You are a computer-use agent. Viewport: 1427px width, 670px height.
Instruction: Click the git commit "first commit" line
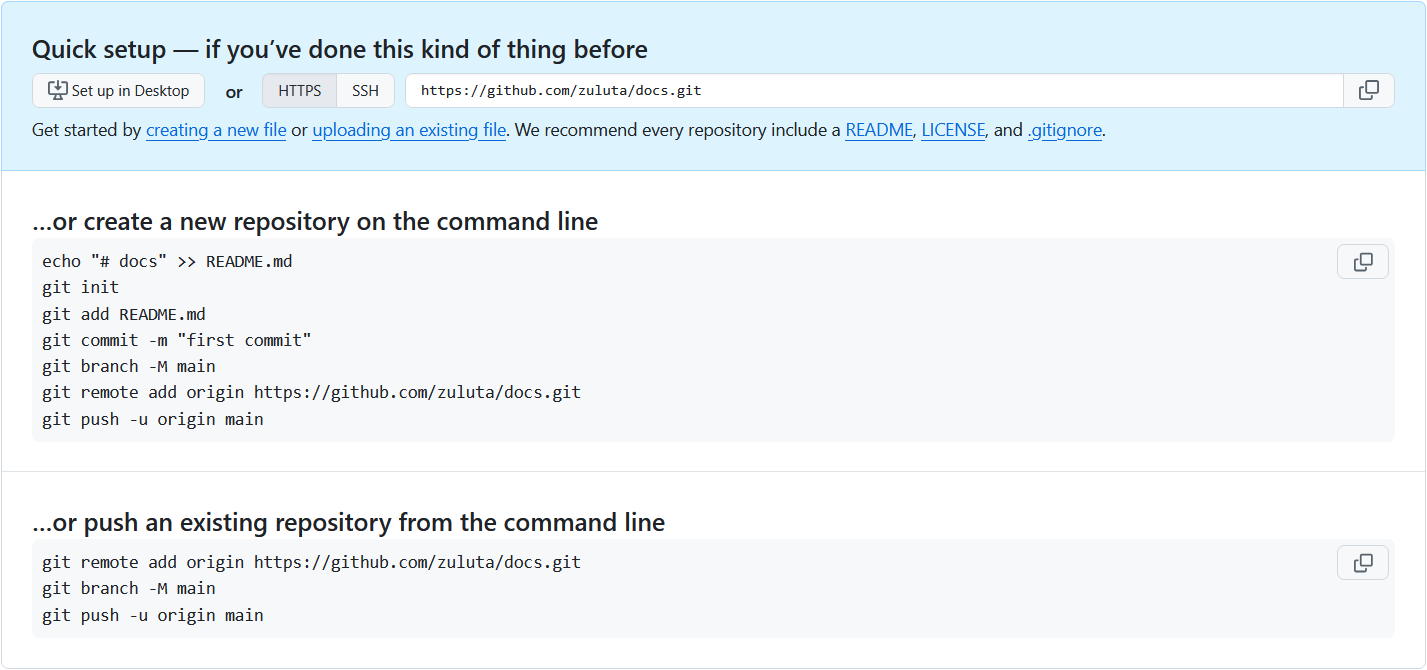tap(177, 340)
